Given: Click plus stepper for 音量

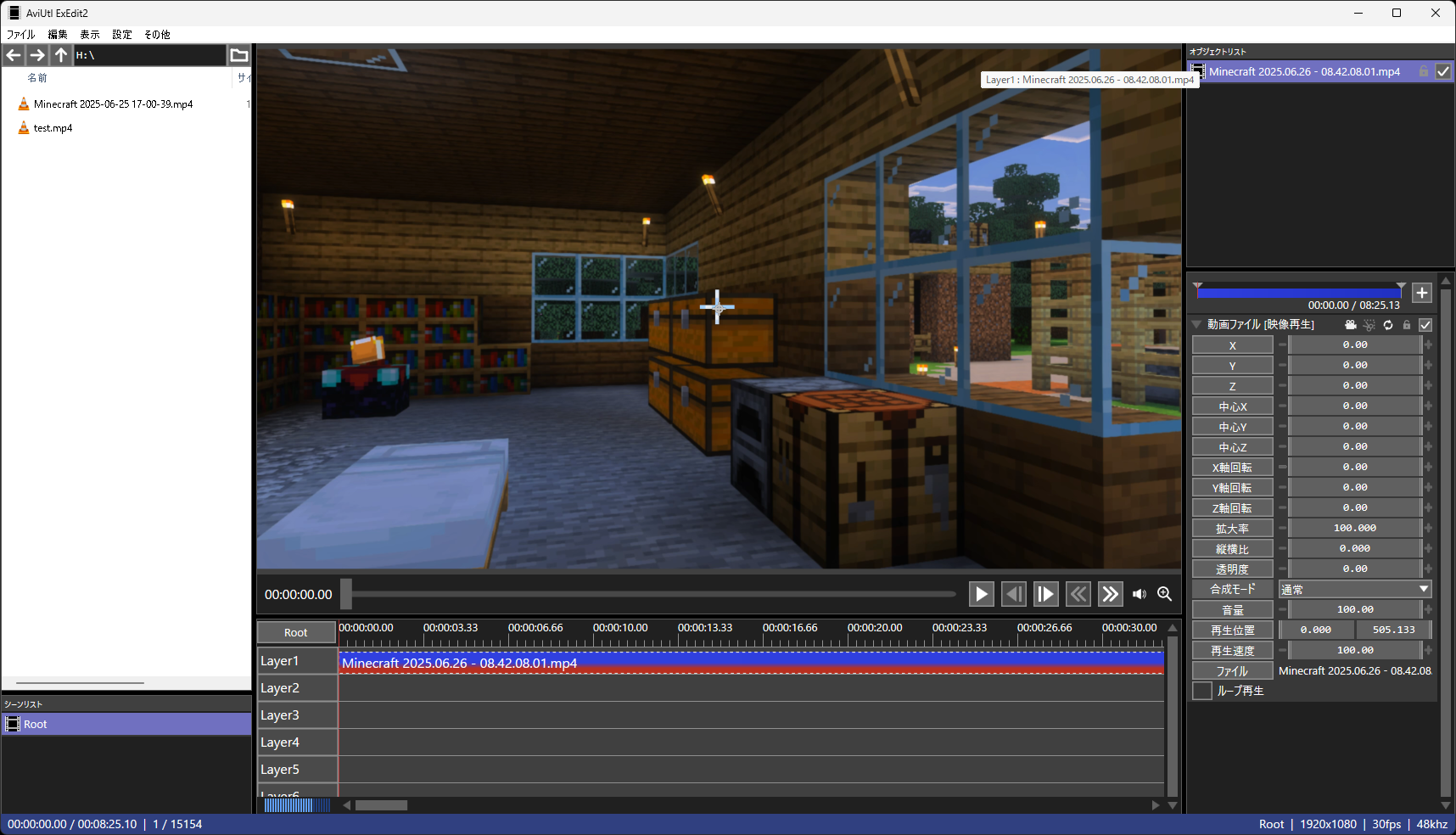Looking at the screenshot, I should pos(1428,609).
